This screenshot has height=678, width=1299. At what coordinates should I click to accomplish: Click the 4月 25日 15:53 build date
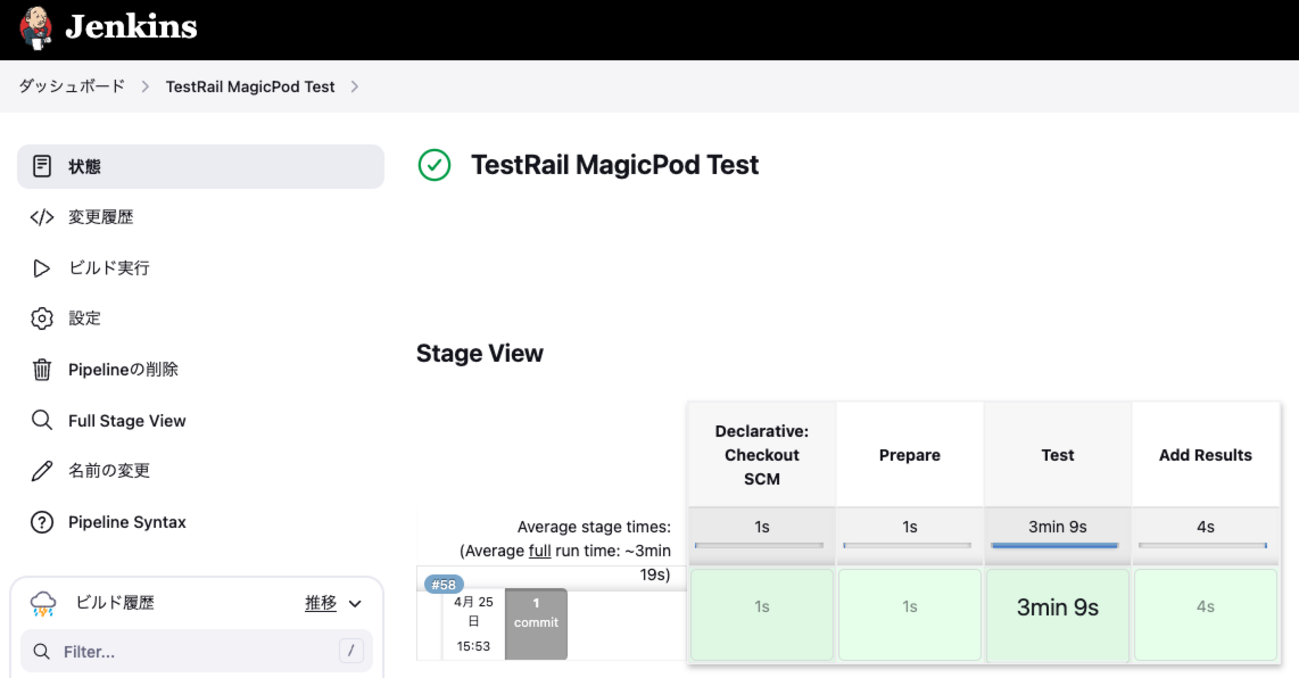473,624
